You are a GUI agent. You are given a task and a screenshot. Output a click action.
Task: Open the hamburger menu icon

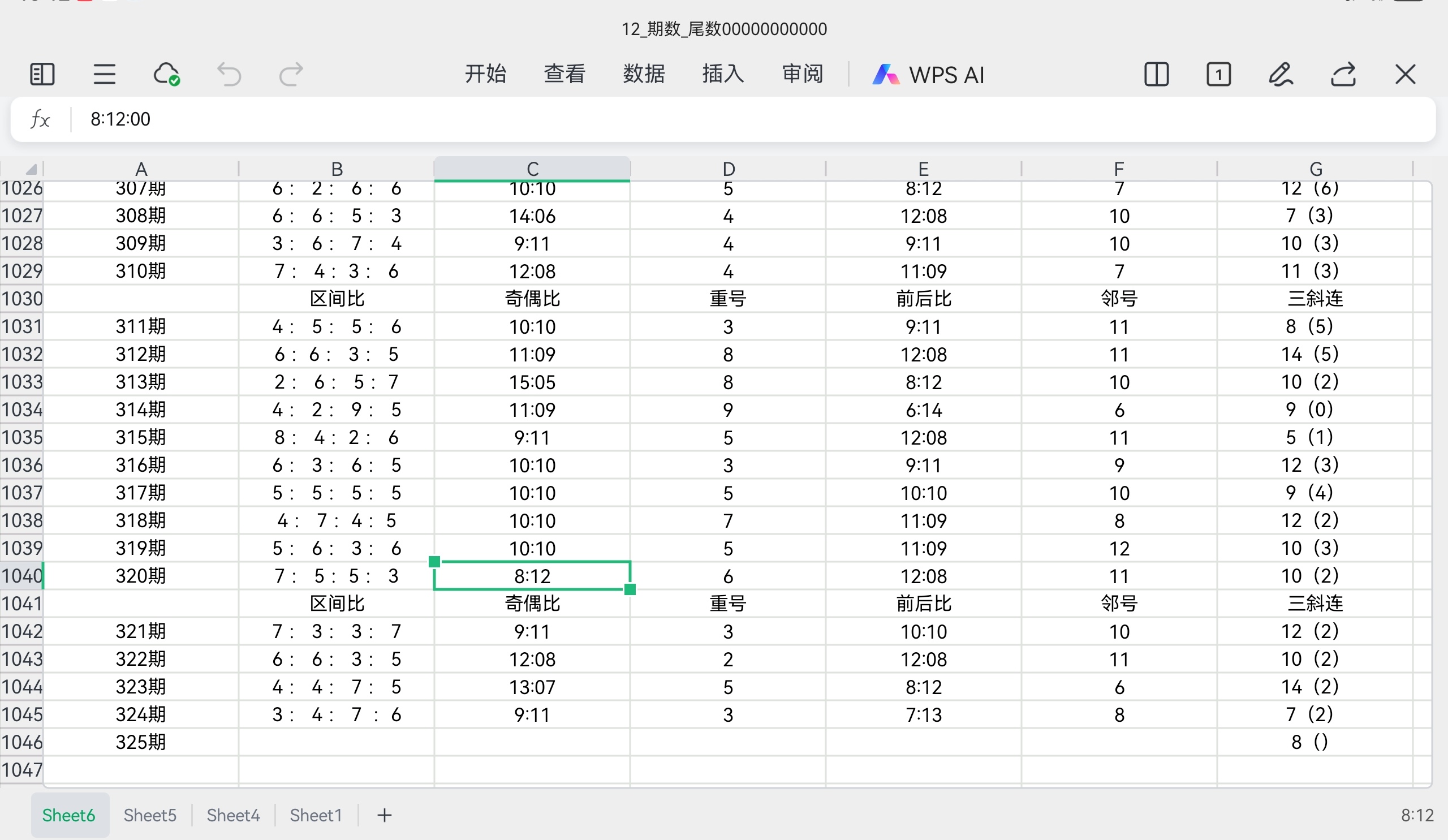[x=104, y=75]
